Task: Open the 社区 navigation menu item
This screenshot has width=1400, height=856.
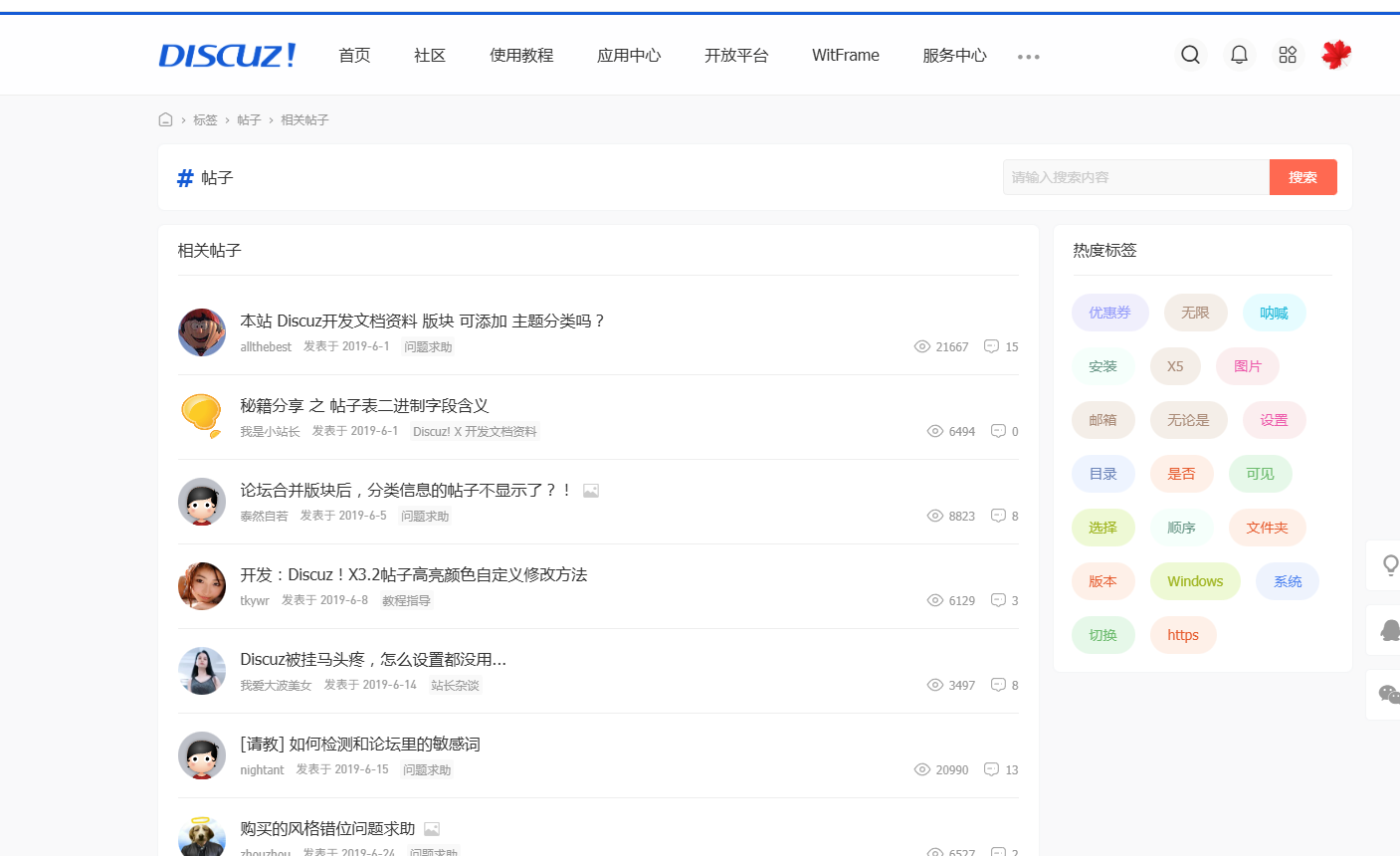Action: point(430,56)
